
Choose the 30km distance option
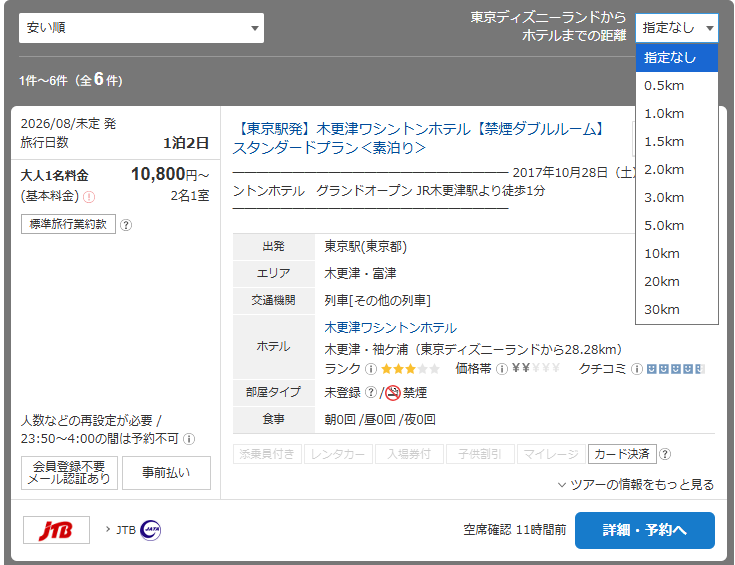[x=676, y=309]
